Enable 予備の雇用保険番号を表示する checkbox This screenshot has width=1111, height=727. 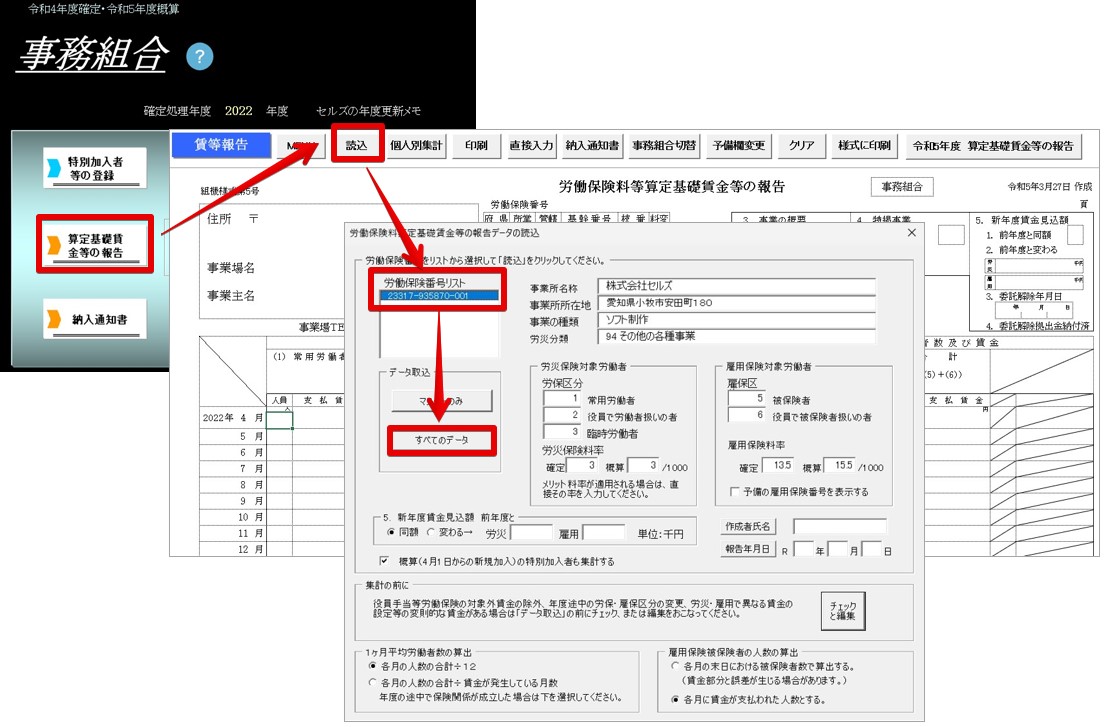[x=735, y=491]
